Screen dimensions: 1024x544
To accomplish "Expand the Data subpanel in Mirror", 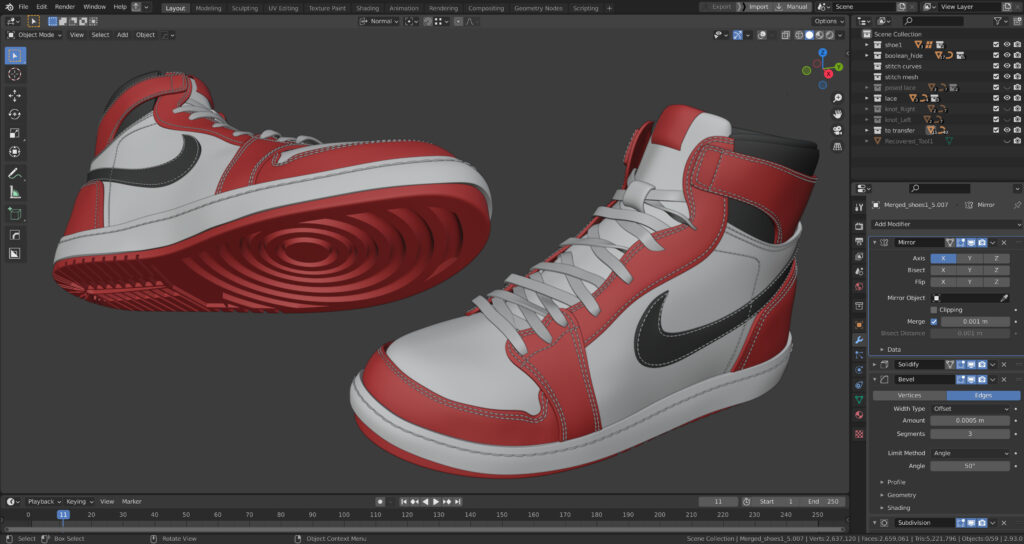I will 882,349.
